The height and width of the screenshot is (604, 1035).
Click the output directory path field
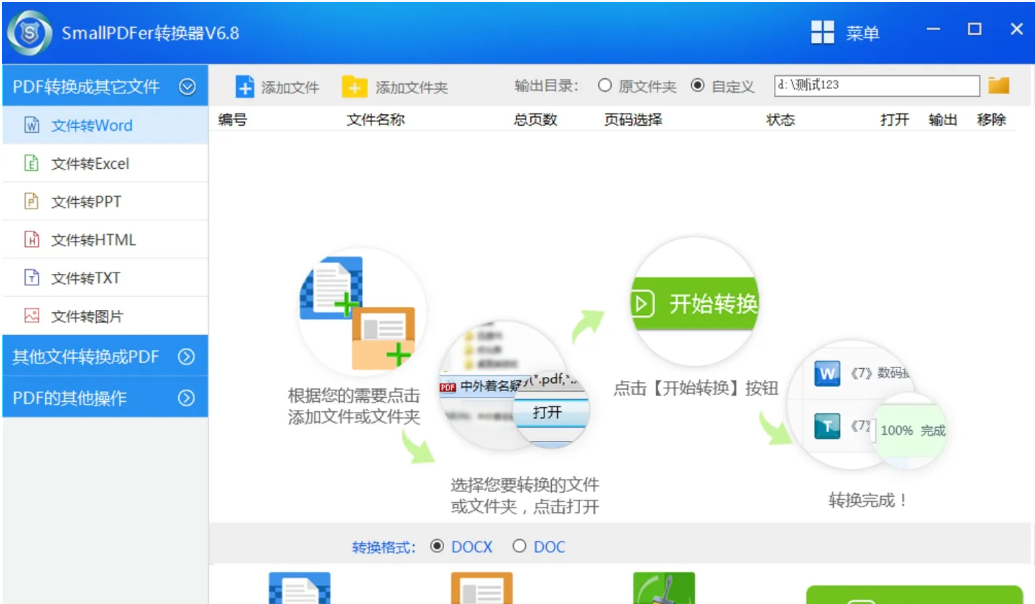tap(877, 85)
